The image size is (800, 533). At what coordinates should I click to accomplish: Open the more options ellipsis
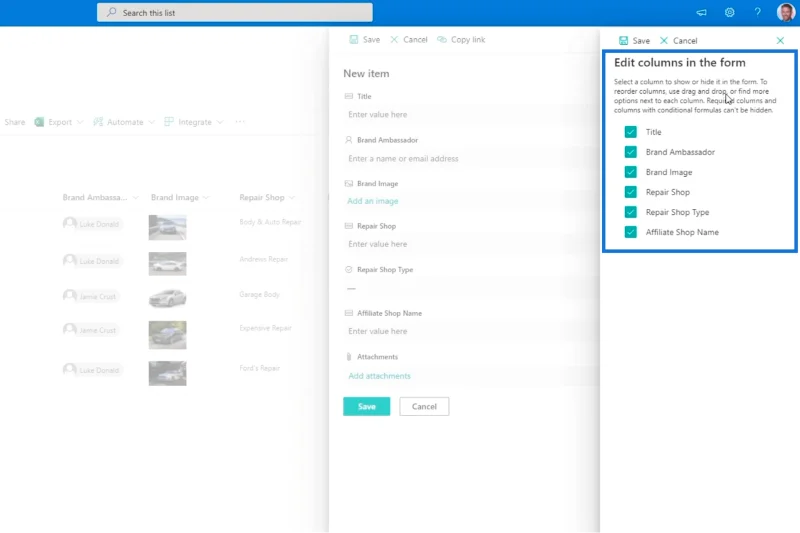pos(240,121)
